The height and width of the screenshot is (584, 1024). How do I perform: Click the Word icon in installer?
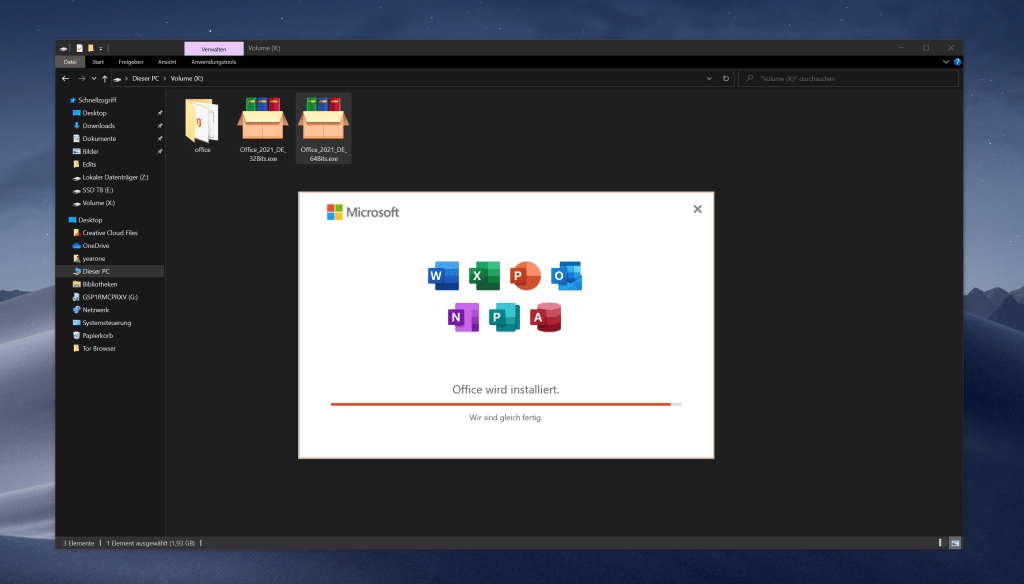click(x=443, y=276)
